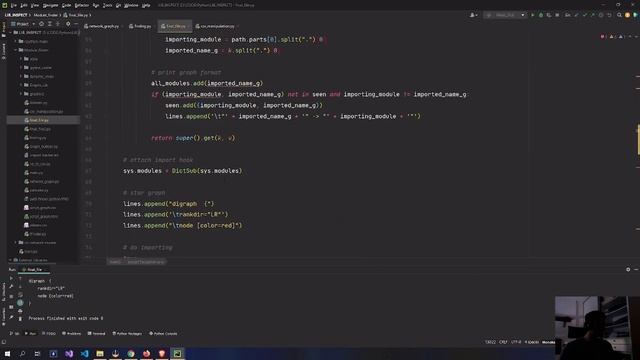The width and height of the screenshot is (640, 360).
Task: Click the green Run button in toolbar
Action: point(533,15)
